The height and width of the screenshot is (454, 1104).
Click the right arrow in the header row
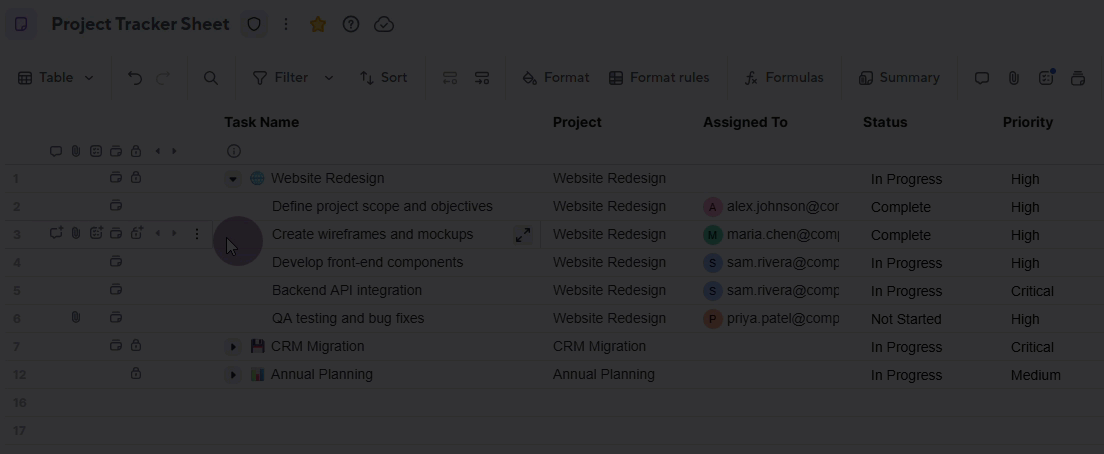tap(175, 151)
